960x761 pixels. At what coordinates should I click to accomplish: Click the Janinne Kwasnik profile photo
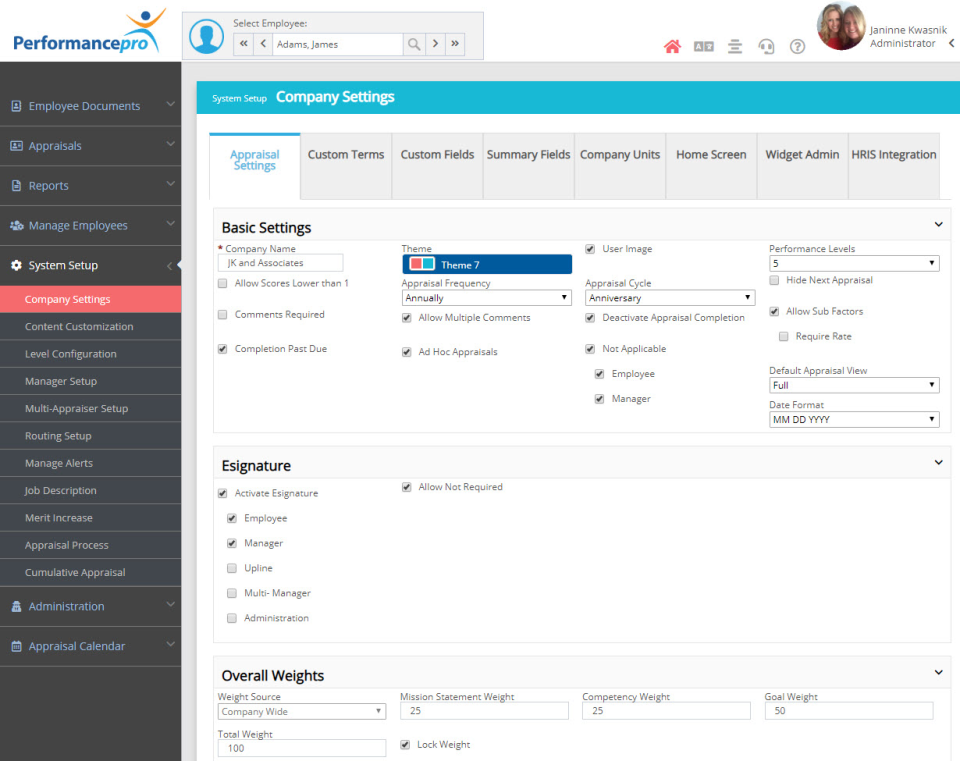[841, 26]
